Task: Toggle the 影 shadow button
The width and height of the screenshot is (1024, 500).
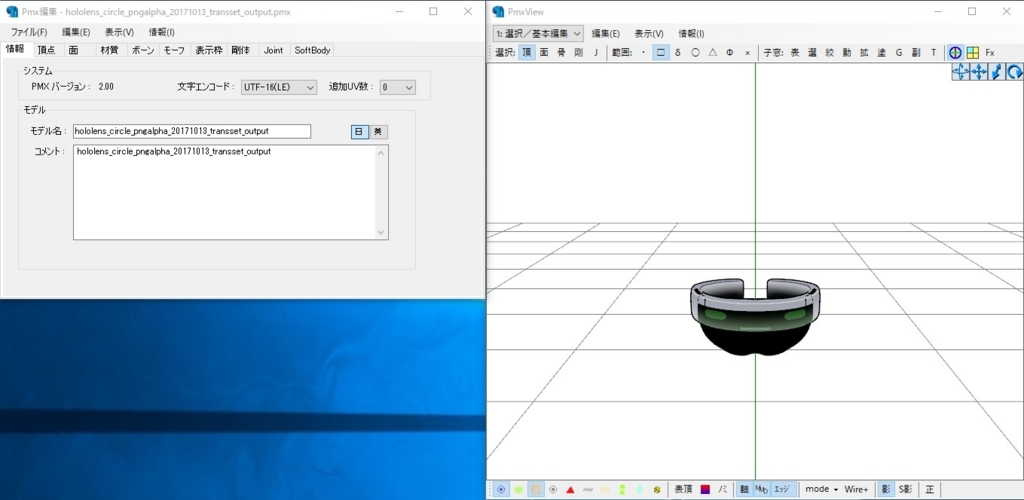Action: 886,490
